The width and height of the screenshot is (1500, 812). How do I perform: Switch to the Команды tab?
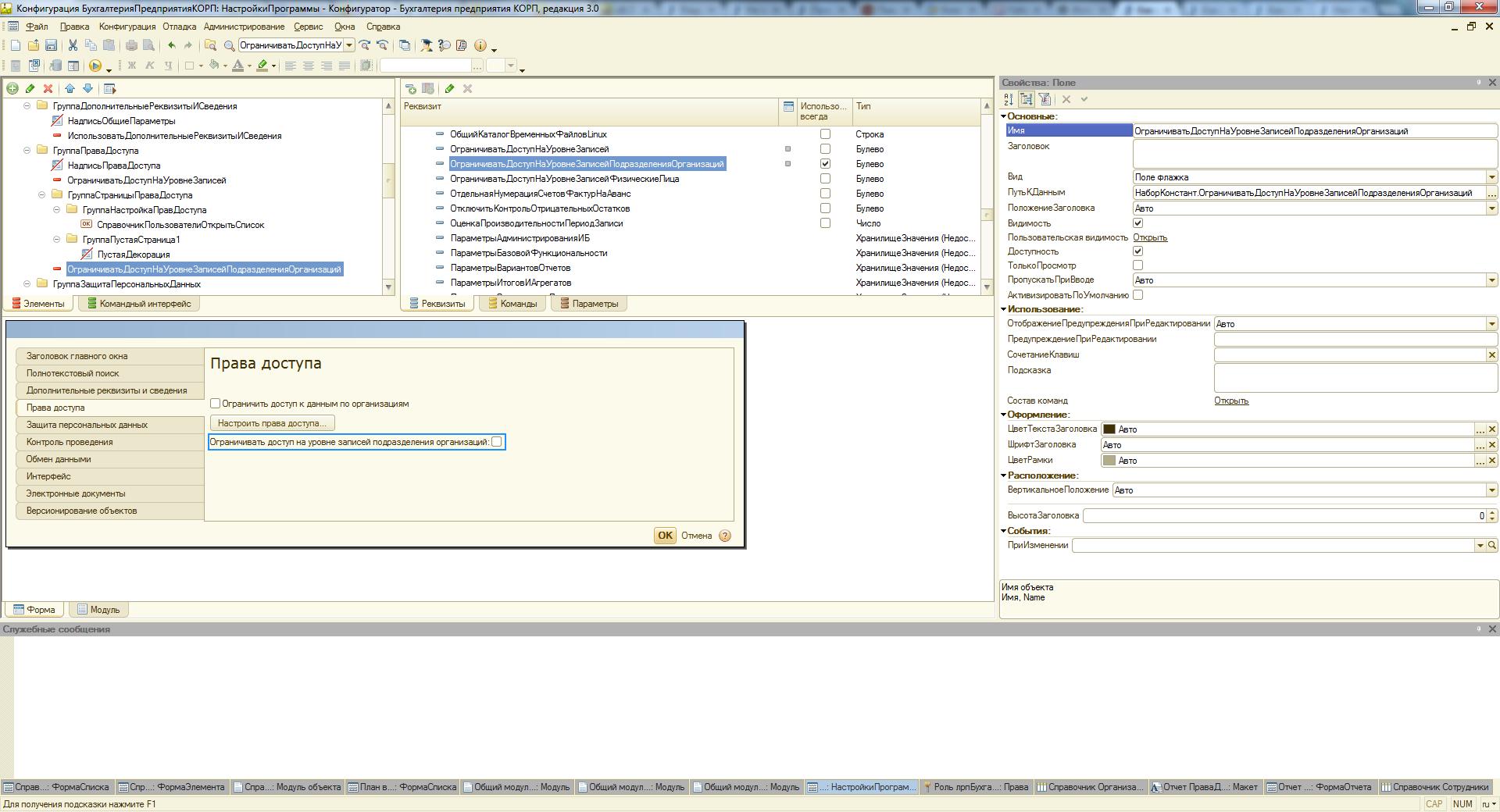point(512,304)
